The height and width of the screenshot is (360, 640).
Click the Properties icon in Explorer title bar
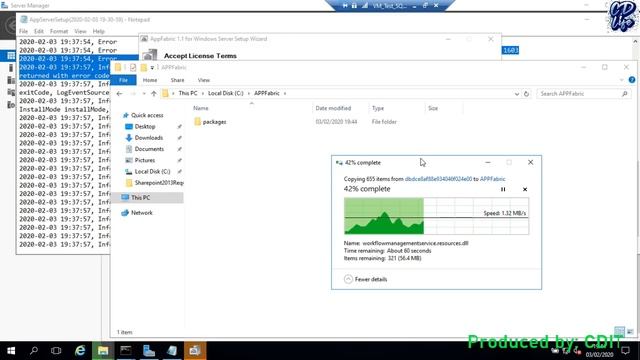point(133,67)
